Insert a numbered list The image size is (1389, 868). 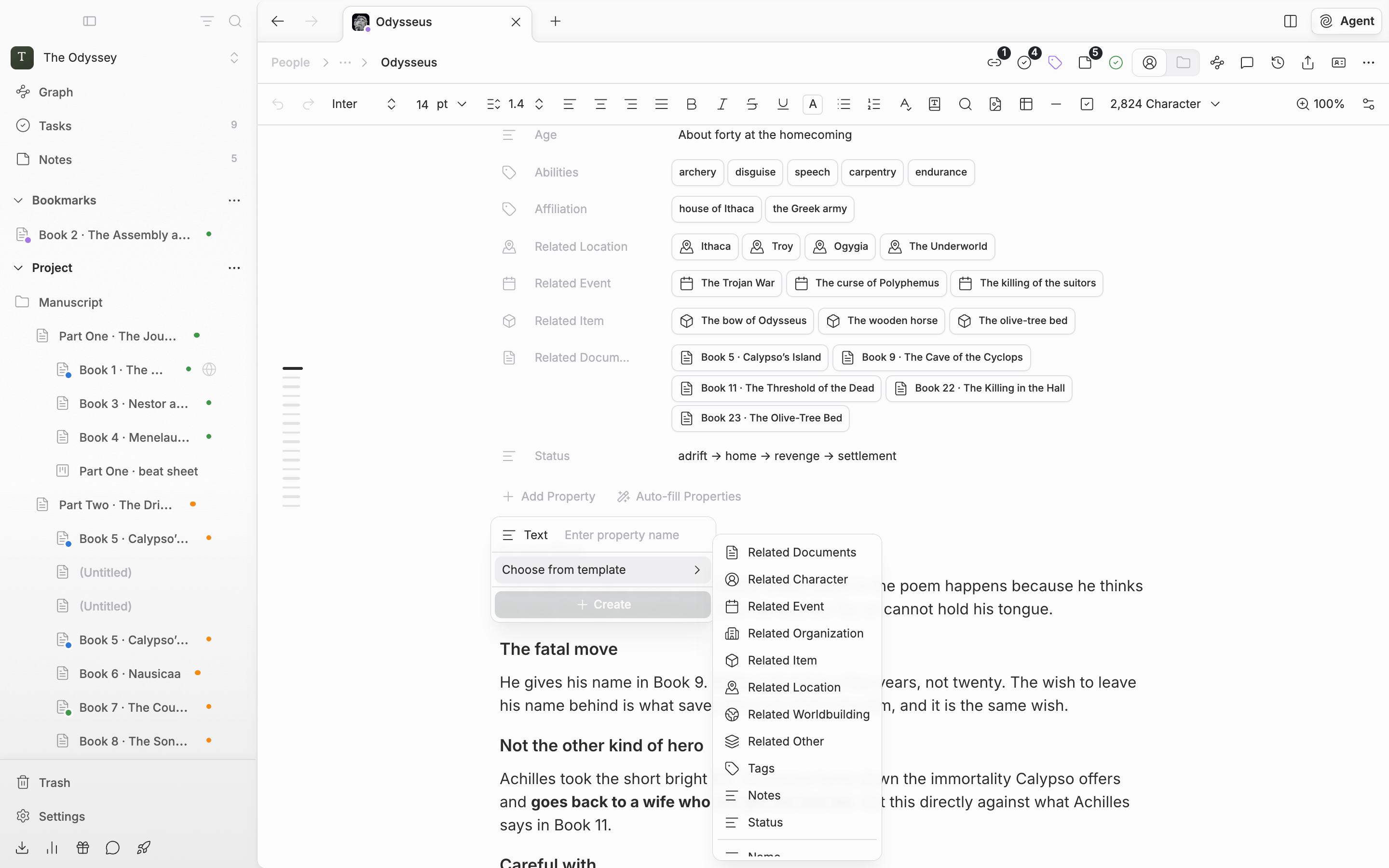click(x=874, y=104)
